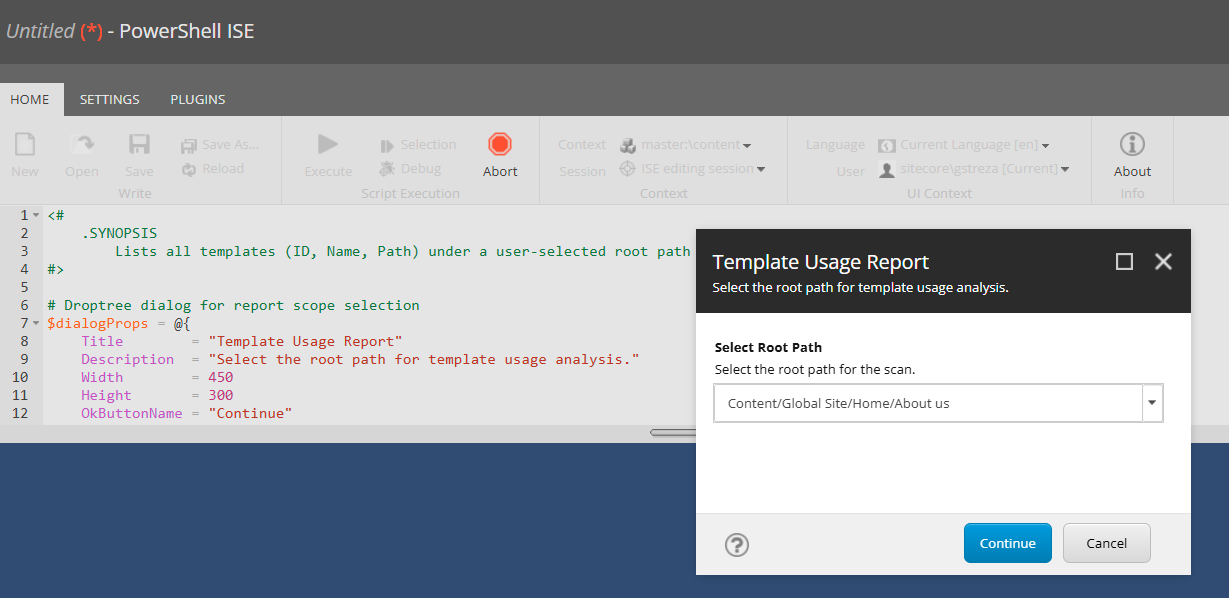Switch to the PLUGINS ribbon tab

click(x=198, y=99)
